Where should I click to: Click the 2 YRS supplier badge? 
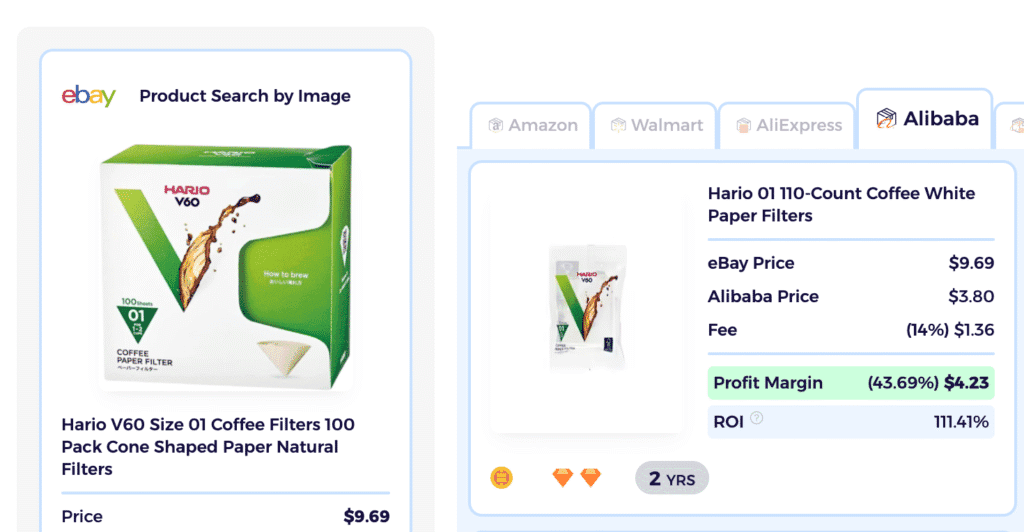[672, 478]
